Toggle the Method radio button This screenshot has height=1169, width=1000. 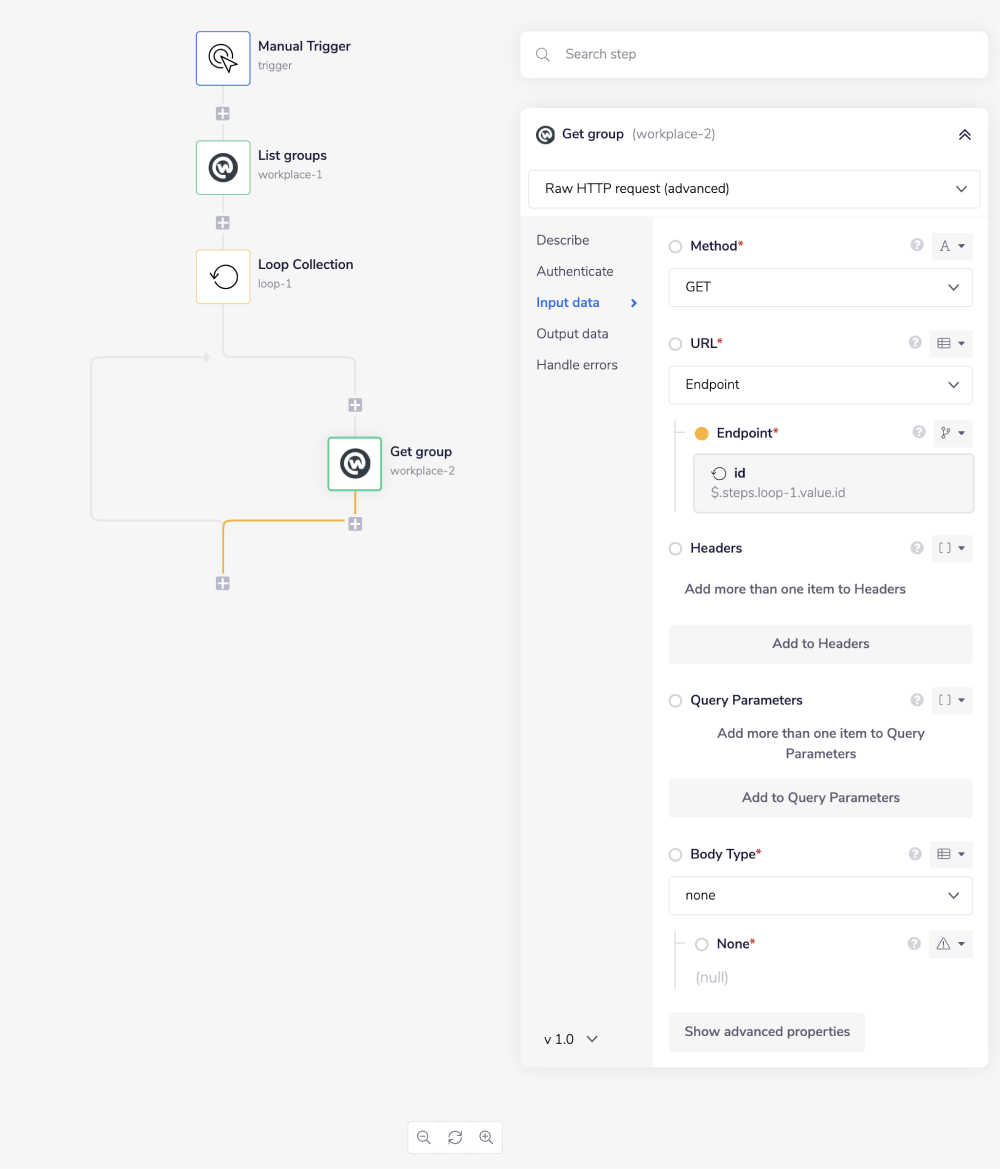(676, 246)
